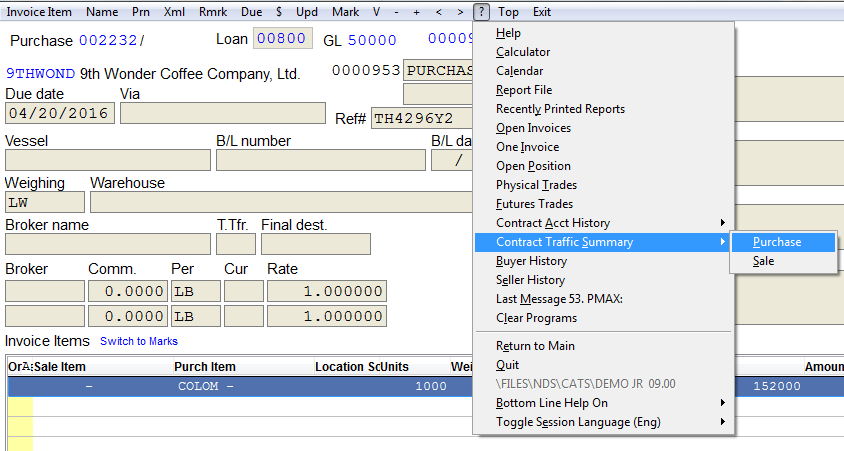Click the Warehouse input field
This screenshot has height=451, width=844.
tap(281, 202)
